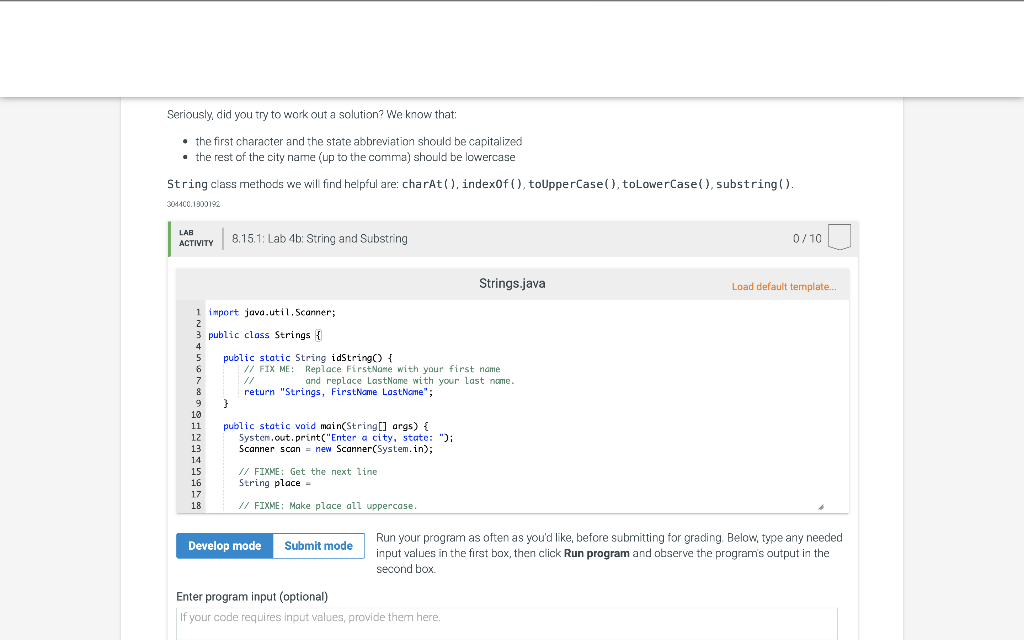Viewport: 1024px width, 640px height.
Task: Click the bold Run program text
Action: pyautogui.click(x=596, y=553)
